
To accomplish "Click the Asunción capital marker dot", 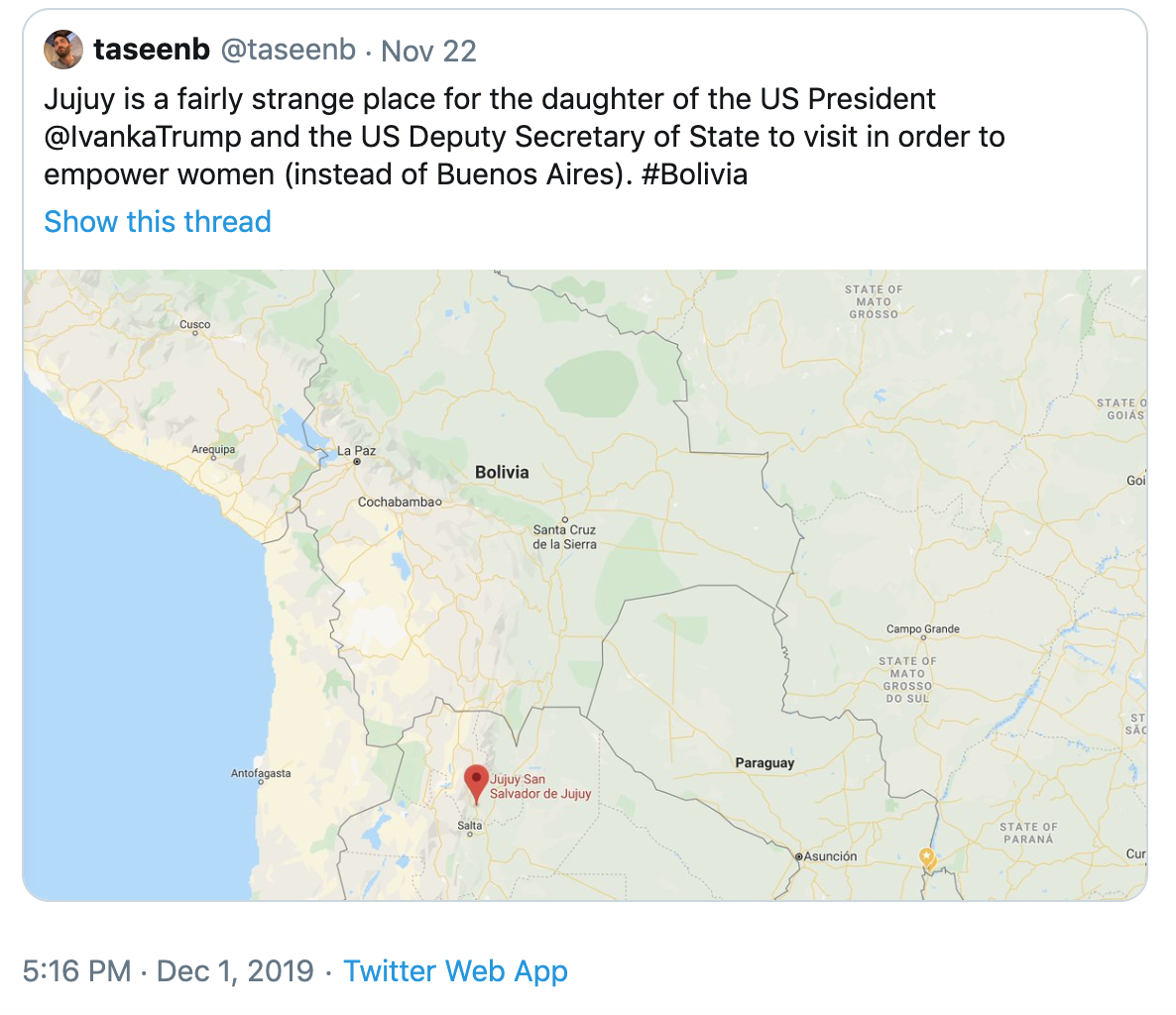I will [798, 856].
